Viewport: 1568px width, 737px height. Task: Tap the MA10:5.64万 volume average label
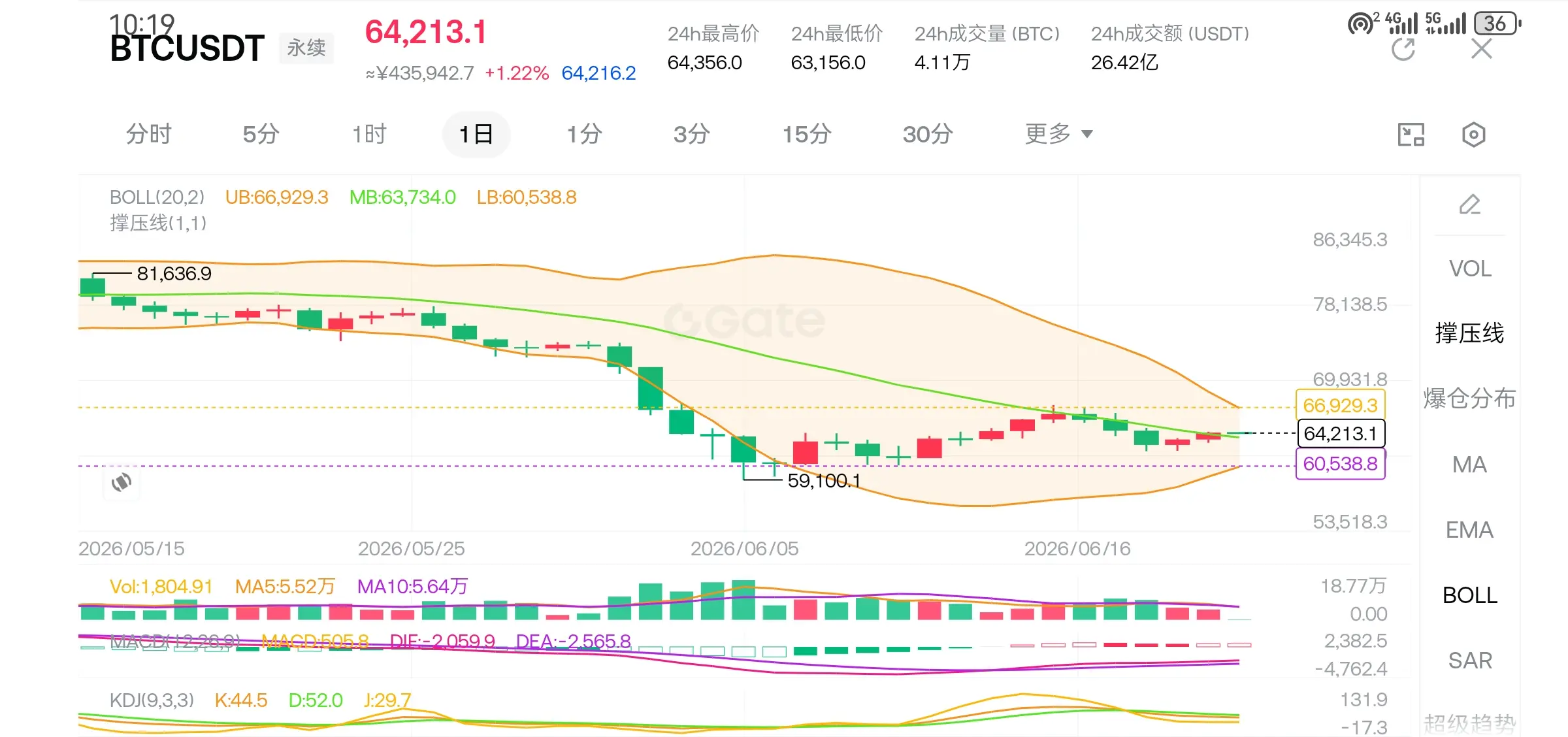(412, 587)
